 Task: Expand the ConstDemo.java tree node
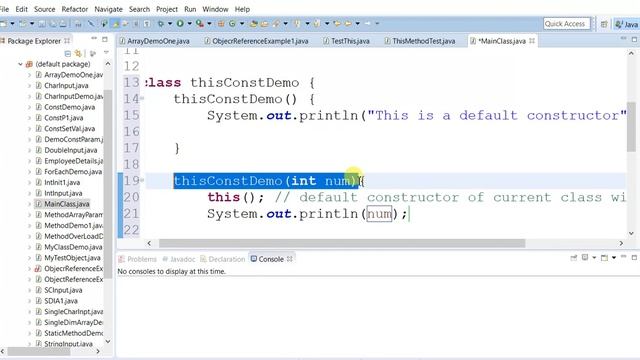pos(29,107)
